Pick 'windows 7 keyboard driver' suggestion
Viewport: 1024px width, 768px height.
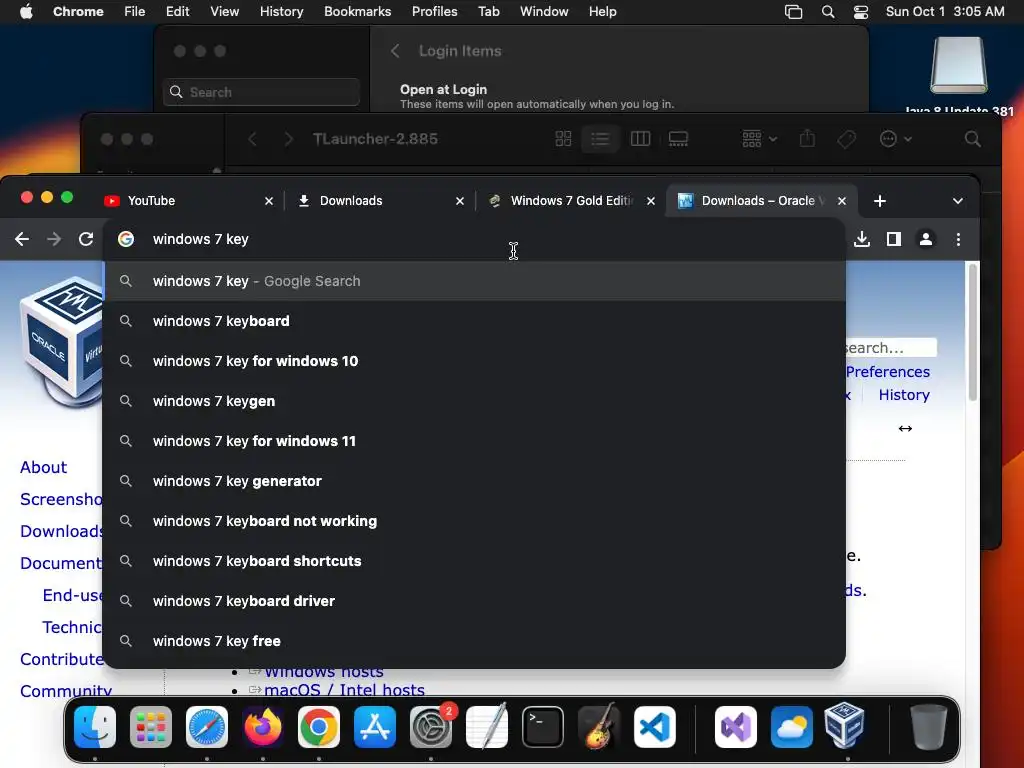point(474,601)
